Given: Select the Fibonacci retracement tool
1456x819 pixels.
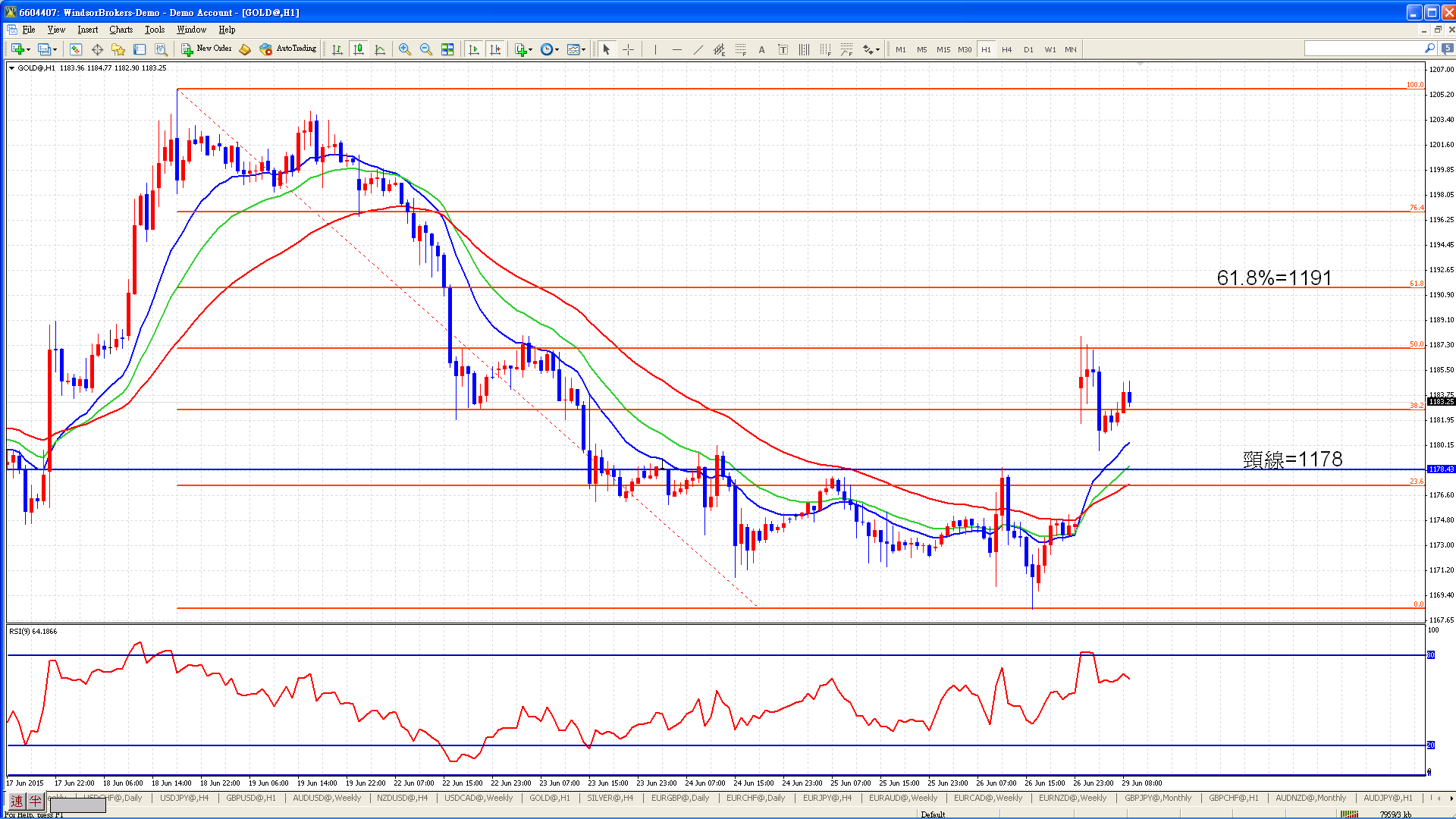Looking at the screenshot, I should pyautogui.click(x=740, y=49).
